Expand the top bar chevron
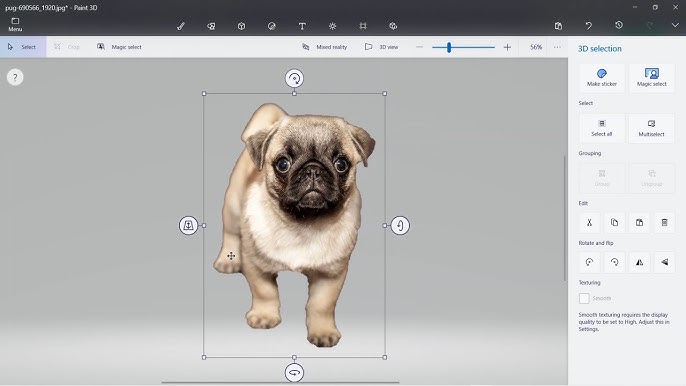This screenshot has height=386, width=686. click(x=675, y=25)
